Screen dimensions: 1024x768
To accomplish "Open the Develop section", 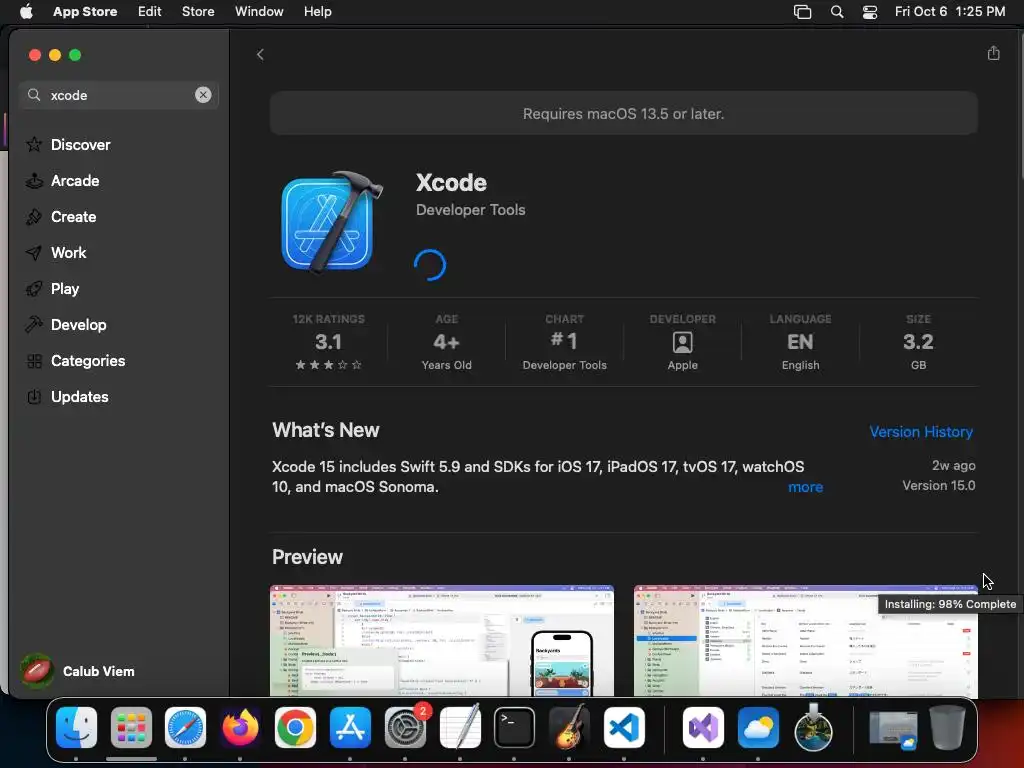I will click(78, 325).
